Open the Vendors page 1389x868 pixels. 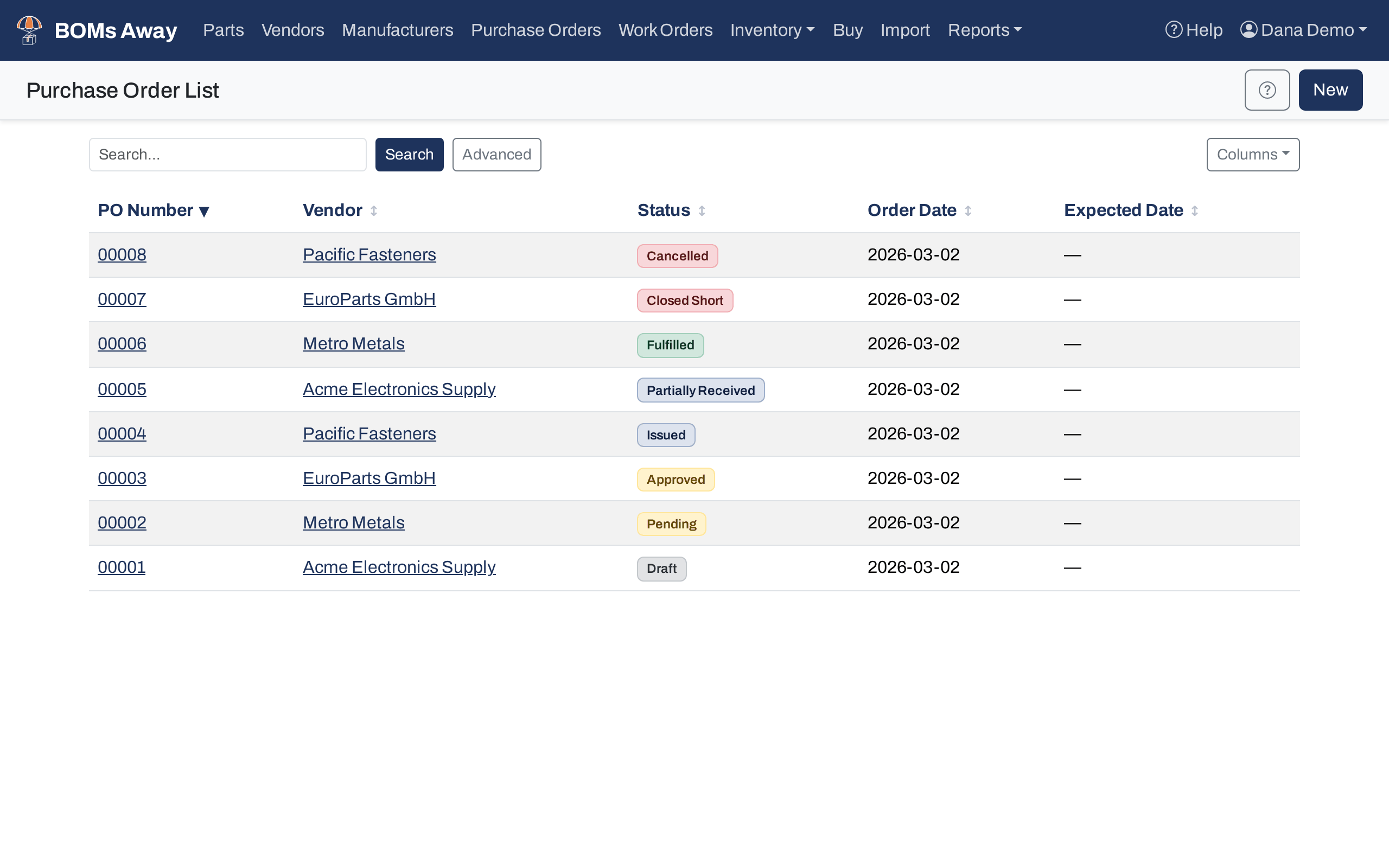[x=293, y=30]
